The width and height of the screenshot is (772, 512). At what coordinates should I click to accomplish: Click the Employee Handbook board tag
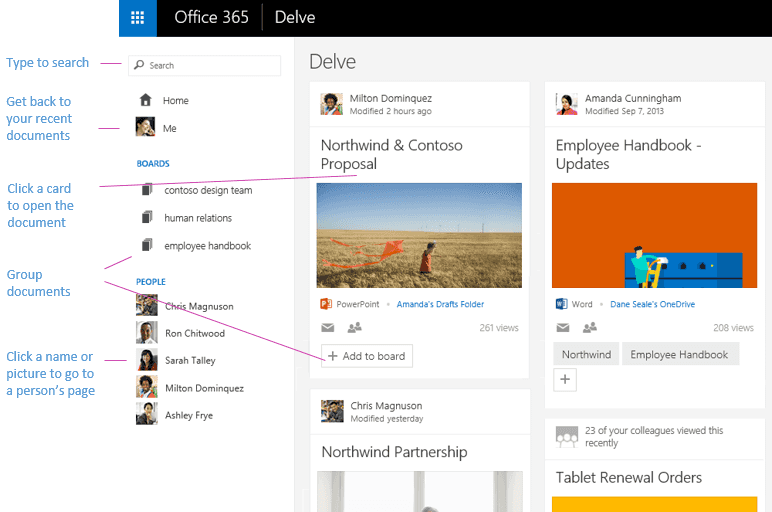click(679, 354)
